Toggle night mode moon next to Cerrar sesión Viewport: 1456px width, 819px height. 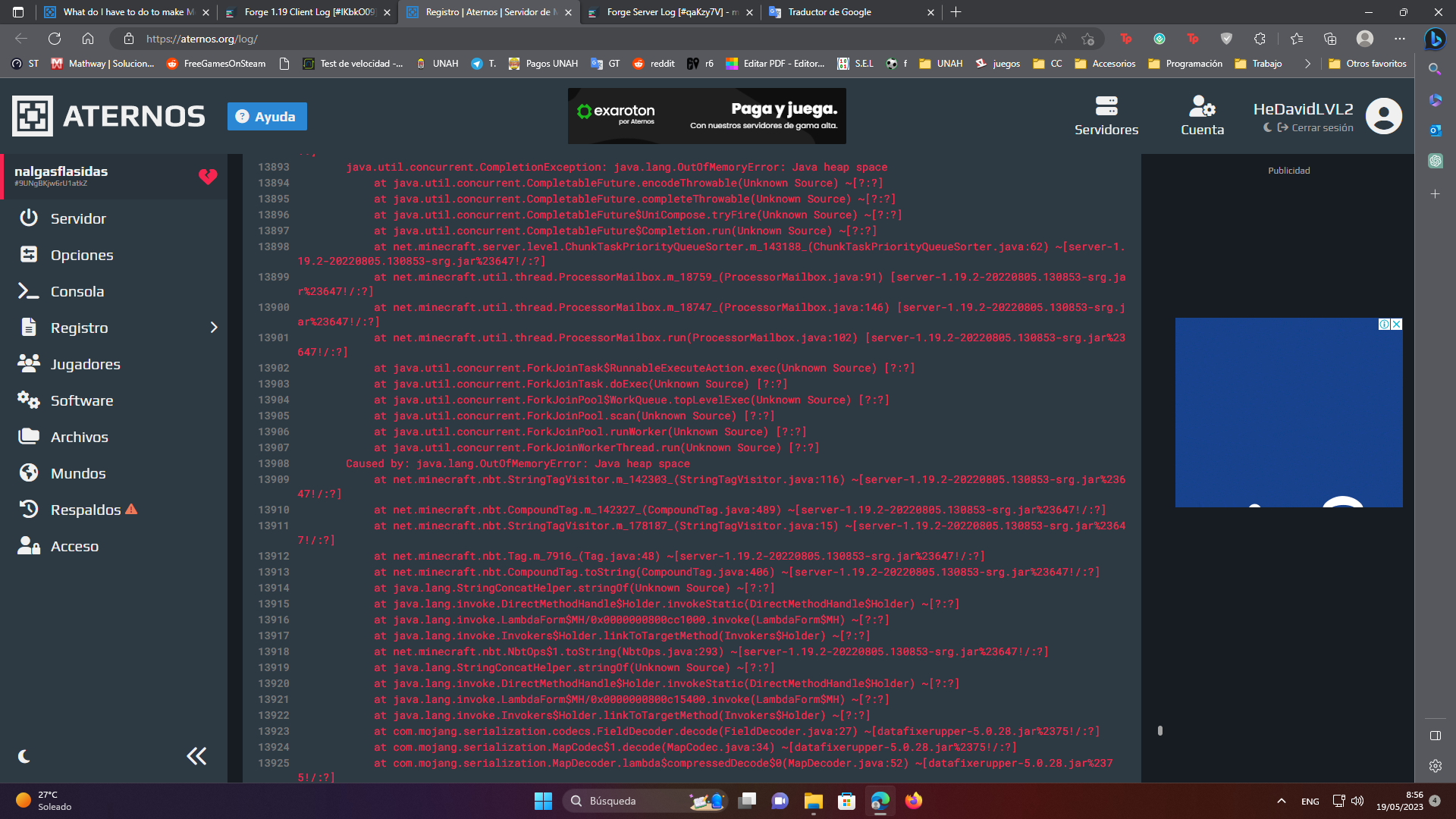1267,127
